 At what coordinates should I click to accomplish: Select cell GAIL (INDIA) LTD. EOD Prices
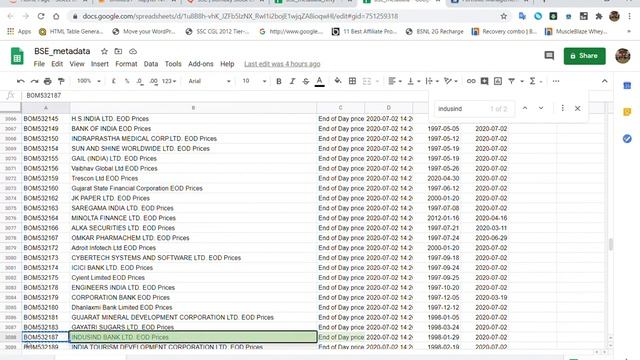tap(193, 158)
